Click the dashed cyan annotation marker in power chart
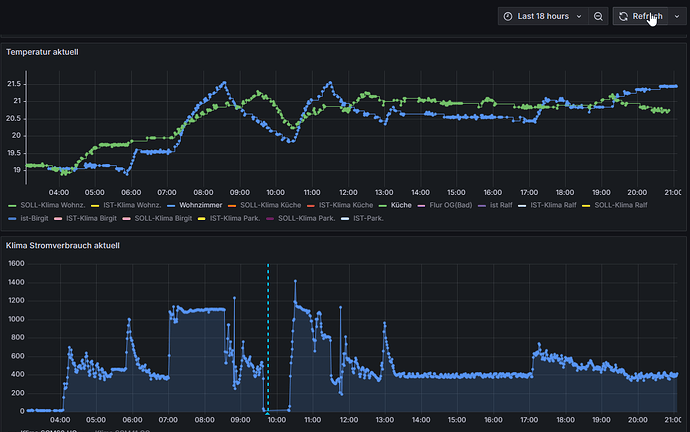The height and width of the screenshot is (432, 690). (268, 411)
